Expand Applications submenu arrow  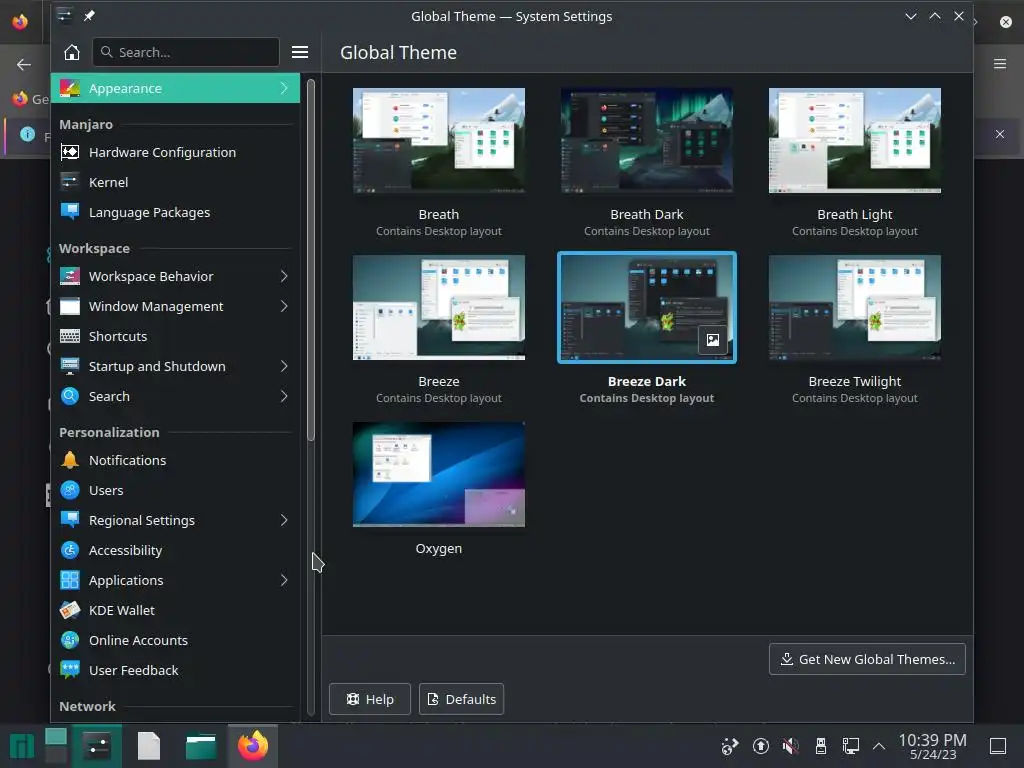pos(284,581)
